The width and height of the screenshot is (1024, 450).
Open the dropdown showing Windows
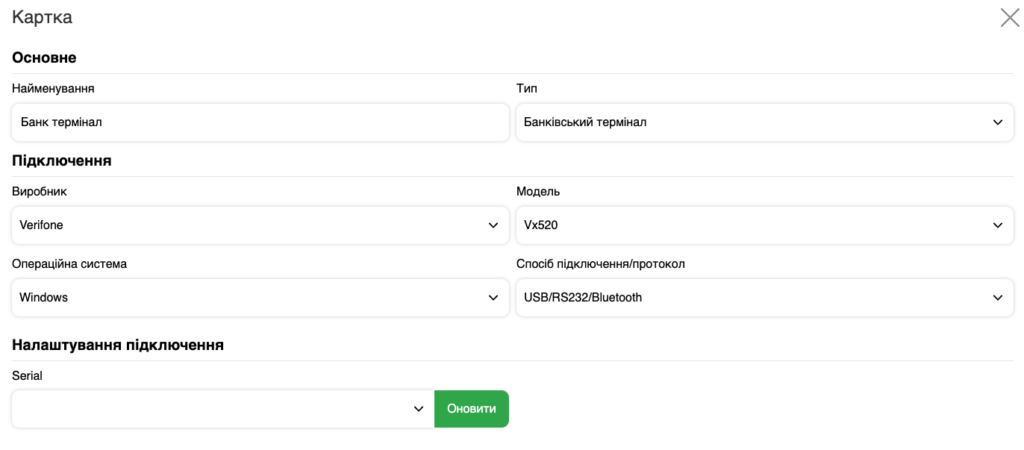pos(250,298)
